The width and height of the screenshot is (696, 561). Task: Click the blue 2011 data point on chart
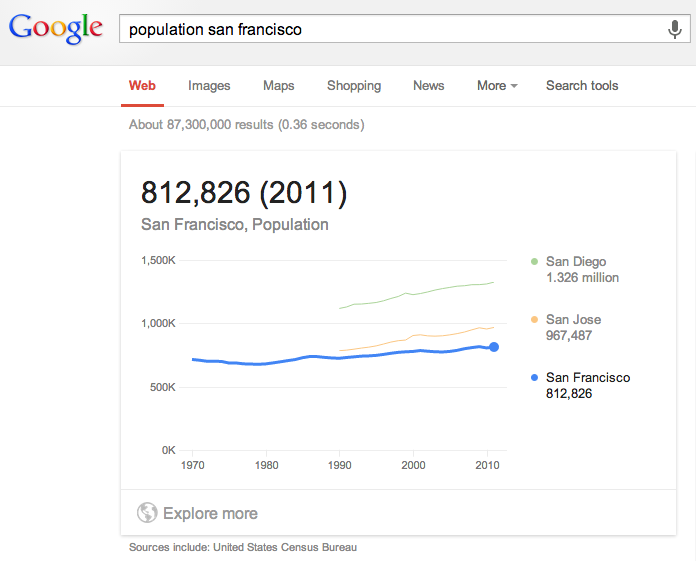[x=494, y=347]
